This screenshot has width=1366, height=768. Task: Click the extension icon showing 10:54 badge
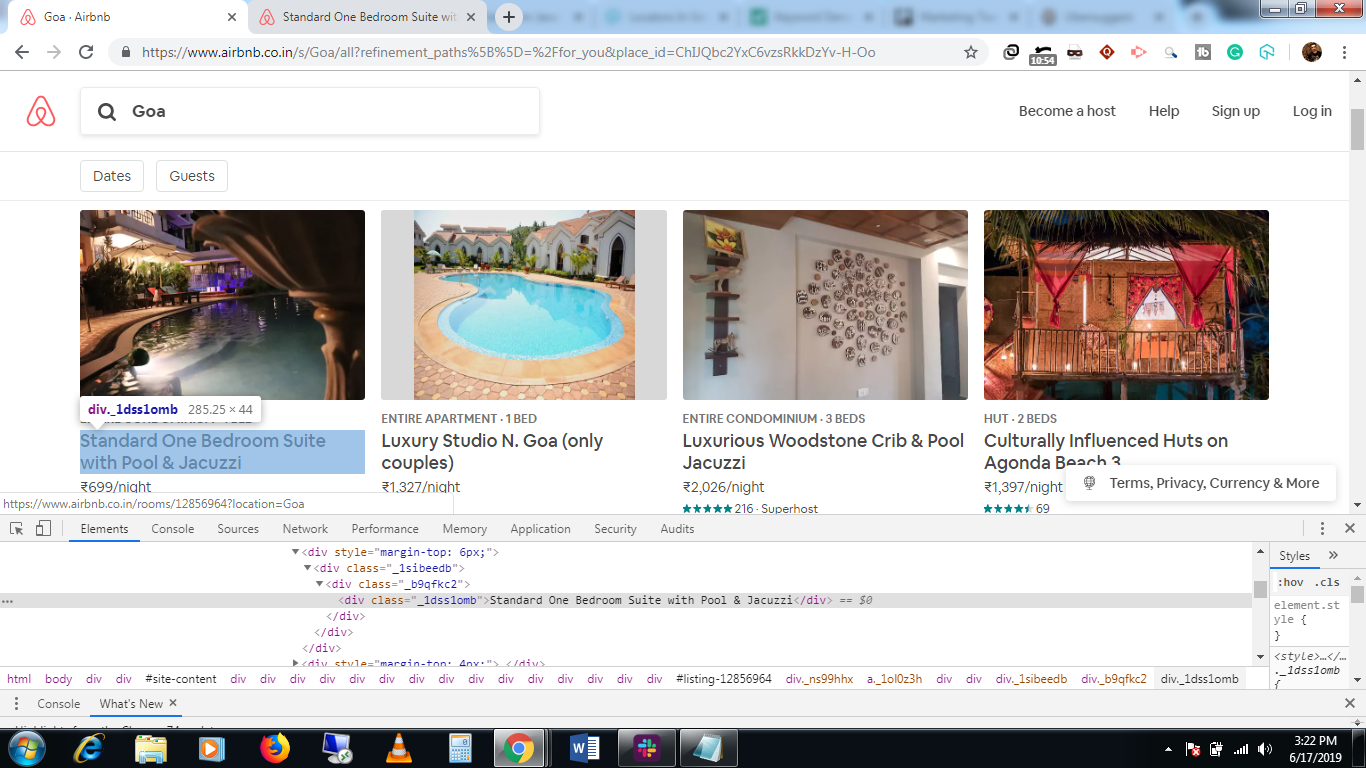tap(1042, 54)
